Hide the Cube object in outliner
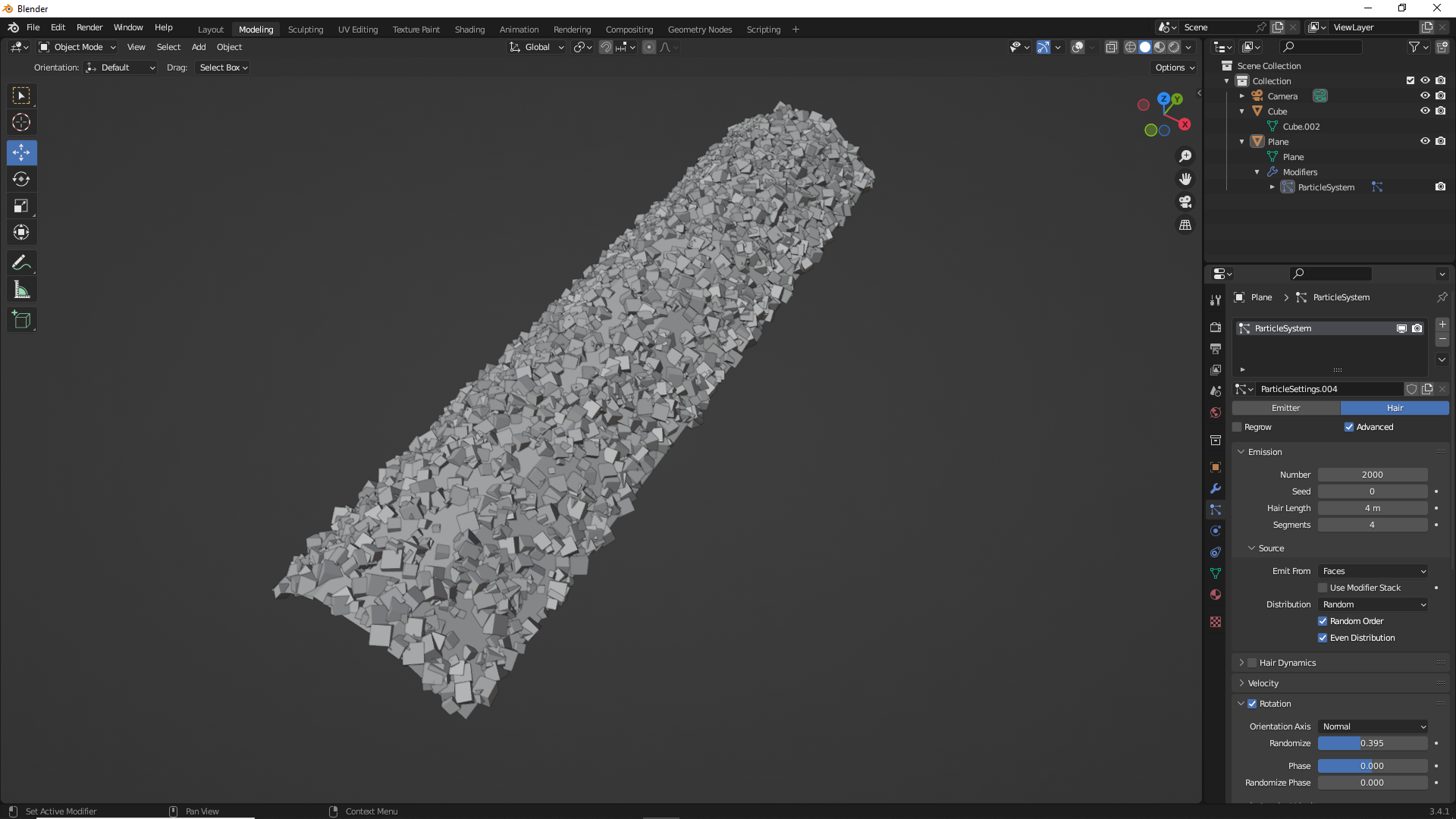This screenshot has width=1456, height=819. point(1425,111)
